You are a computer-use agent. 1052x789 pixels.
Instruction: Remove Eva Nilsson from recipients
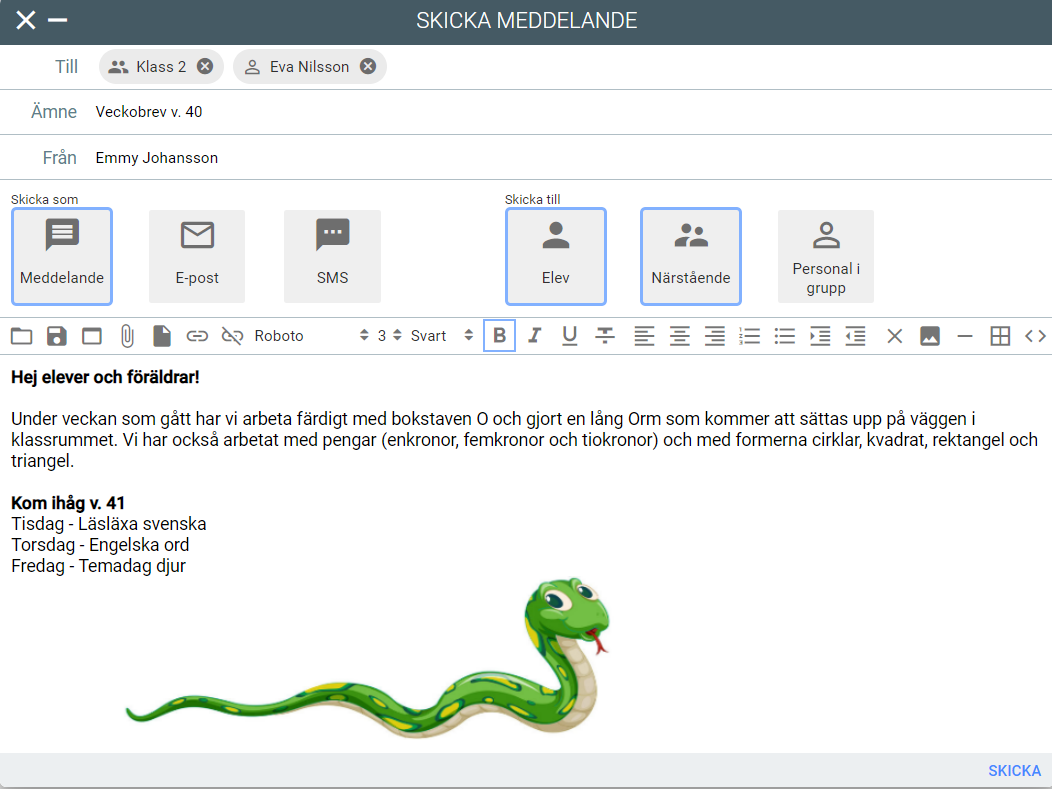click(x=368, y=67)
